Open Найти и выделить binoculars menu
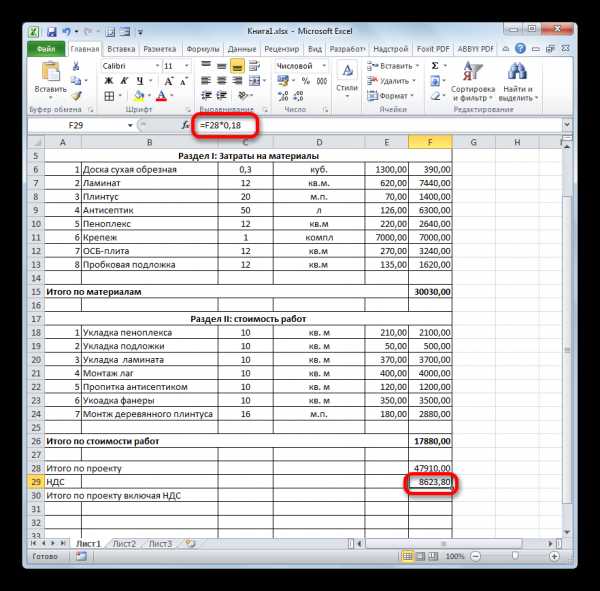The width and height of the screenshot is (600, 591). pyautogui.click(x=518, y=82)
